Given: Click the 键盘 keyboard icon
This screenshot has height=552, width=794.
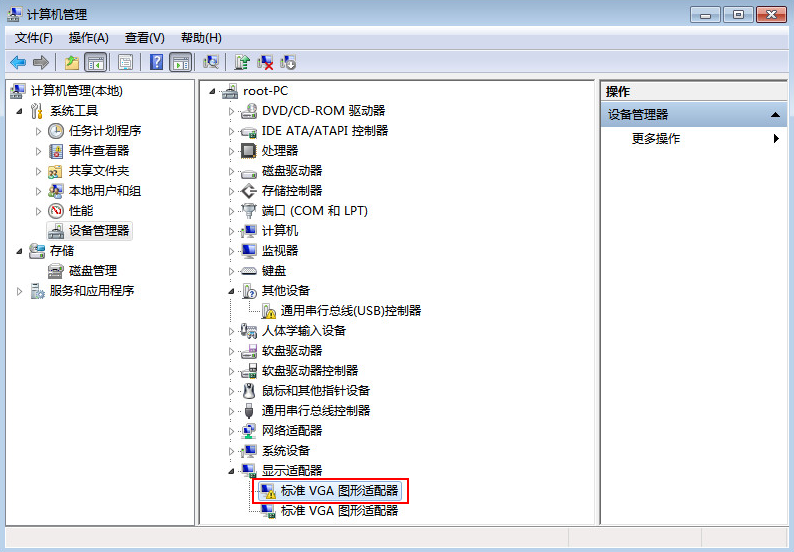Looking at the screenshot, I should pyautogui.click(x=249, y=271).
